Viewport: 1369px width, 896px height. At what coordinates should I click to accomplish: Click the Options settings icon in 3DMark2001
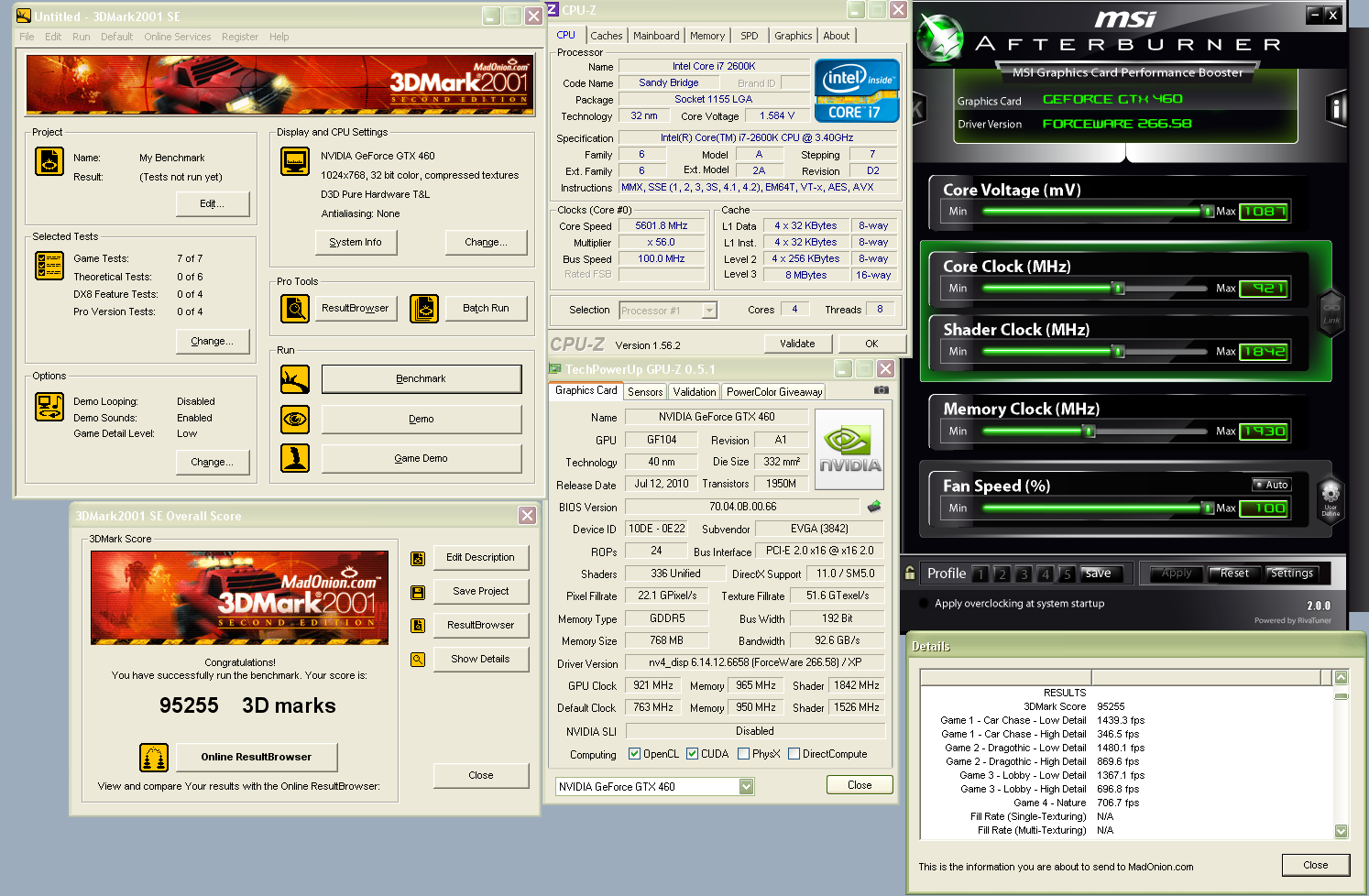tap(49, 407)
